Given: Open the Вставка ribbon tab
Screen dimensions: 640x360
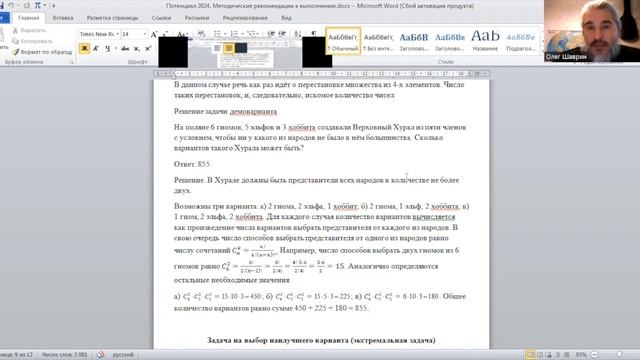Looking at the screenshot, I should [x=63, y=18].
